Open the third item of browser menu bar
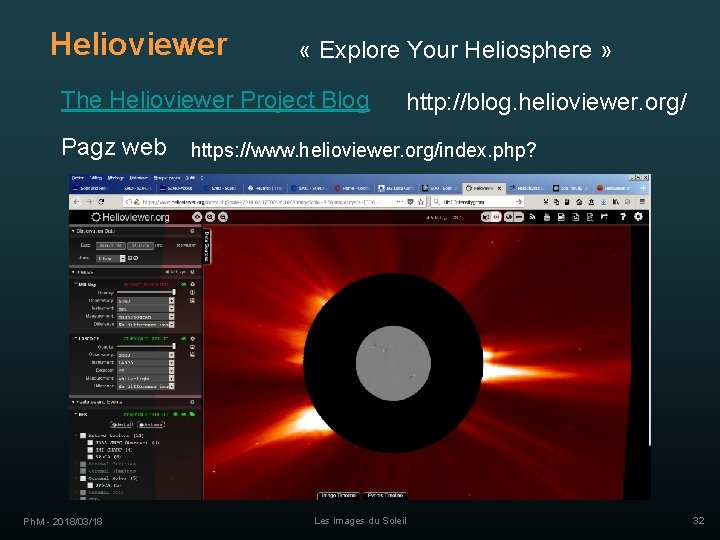This screenshot has height=540, width=720. tap(116, 178)
